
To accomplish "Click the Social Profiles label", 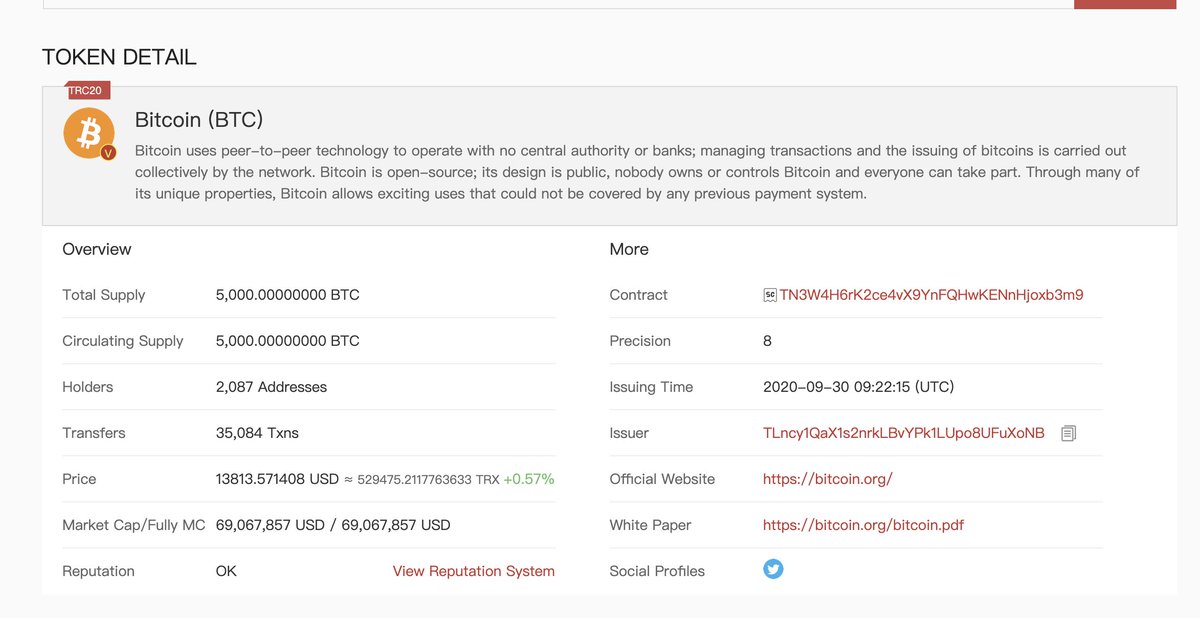I will point(657,571).
